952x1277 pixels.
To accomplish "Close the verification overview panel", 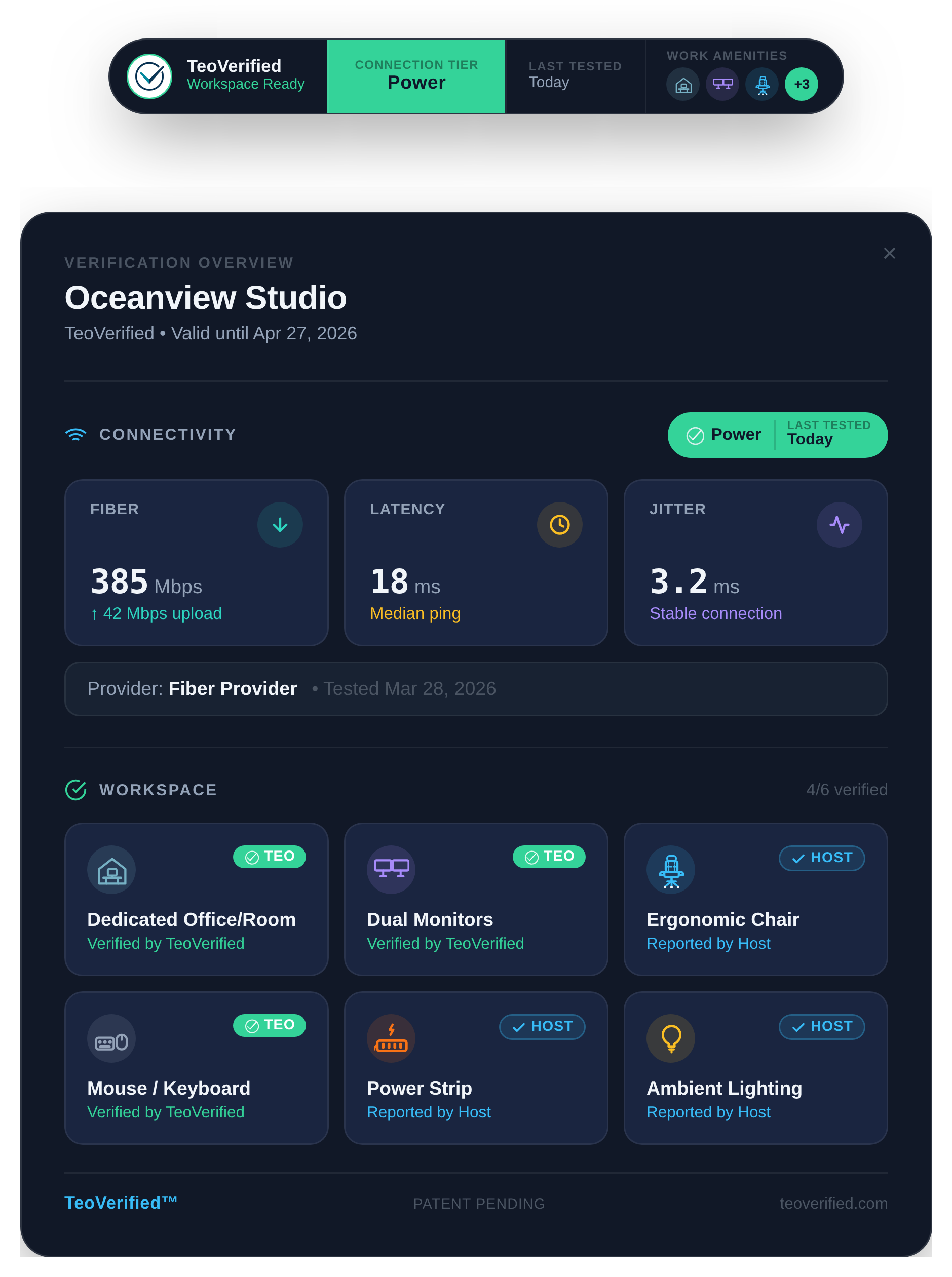I will 889,253.
